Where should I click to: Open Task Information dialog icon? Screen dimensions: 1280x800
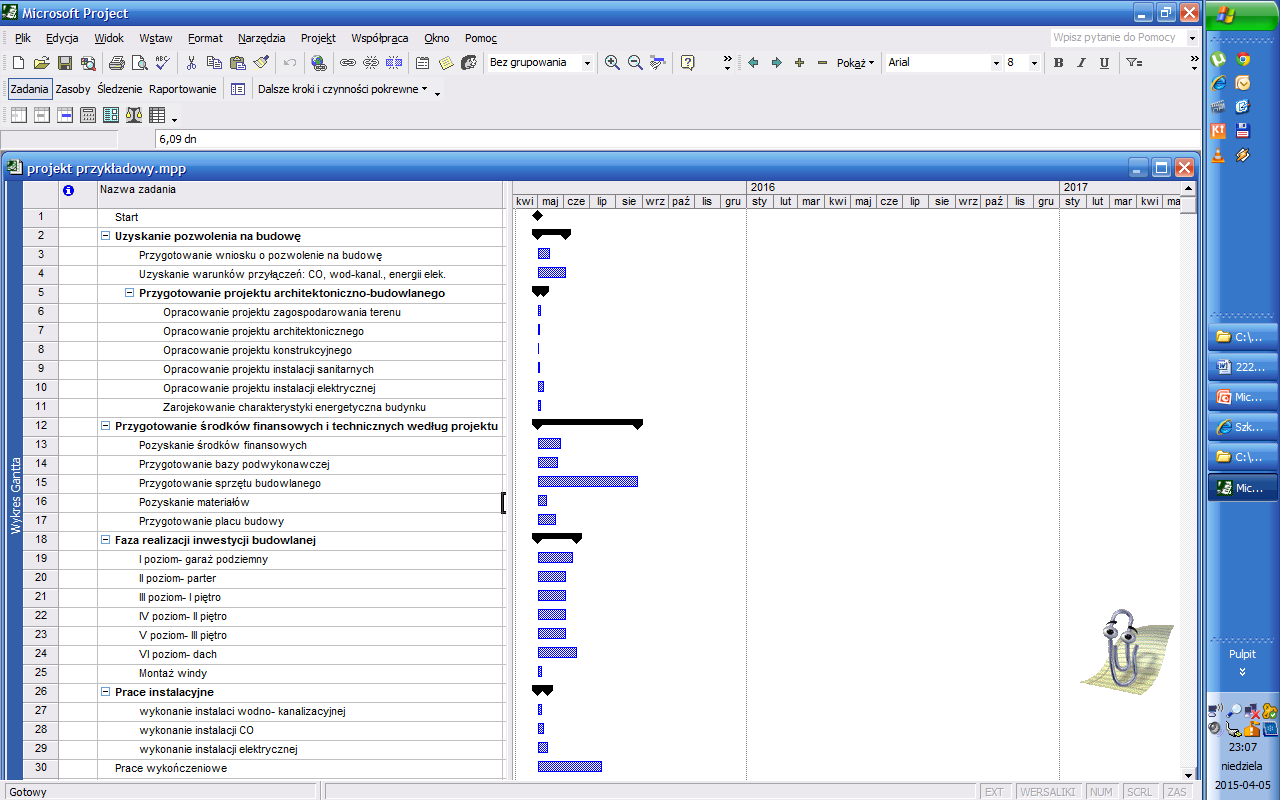tap(423, 63)
